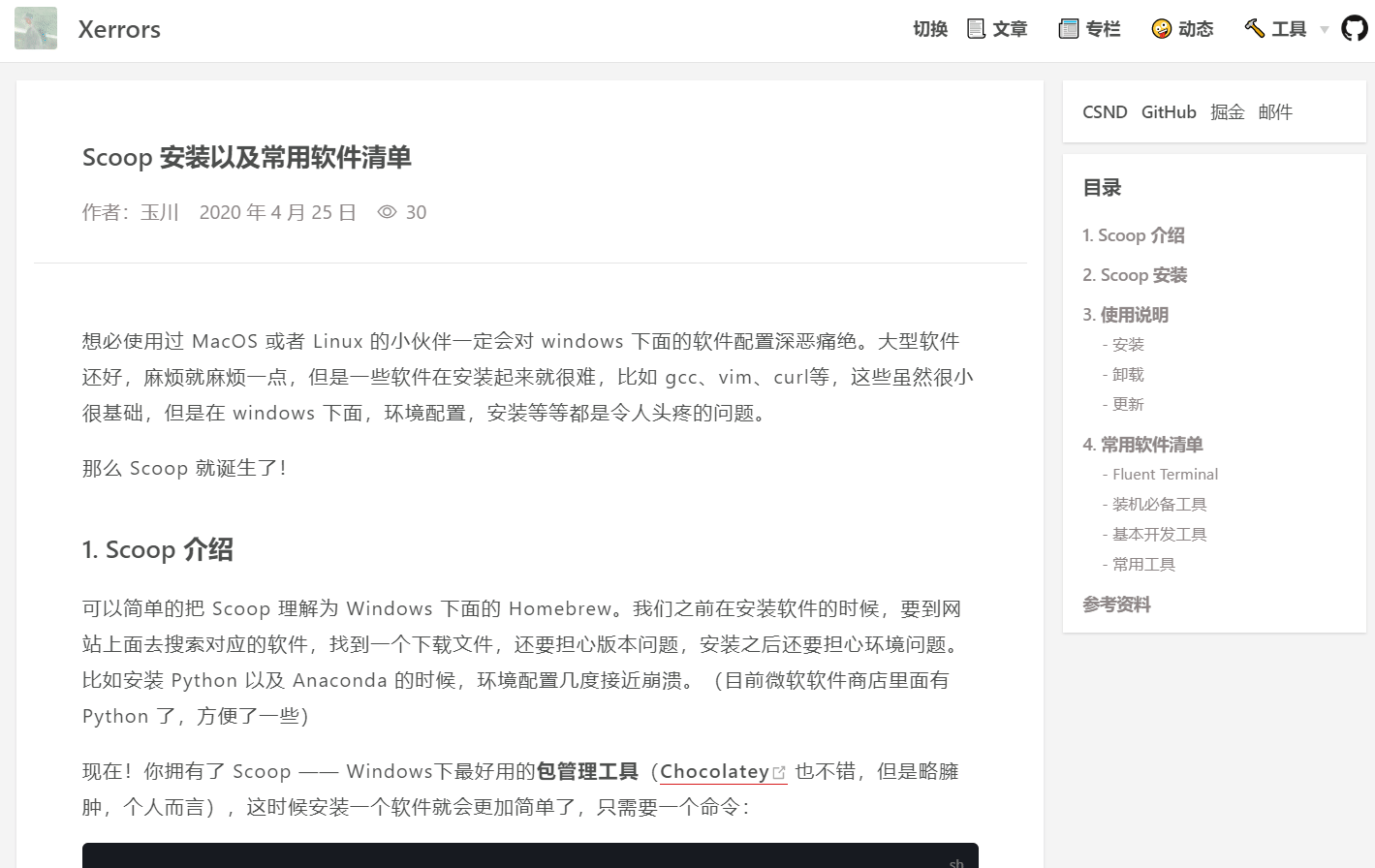This screenshot has height=868, width=1375.
Task: Click the 邮件 sidebar link
Action: coord(1275,111)
